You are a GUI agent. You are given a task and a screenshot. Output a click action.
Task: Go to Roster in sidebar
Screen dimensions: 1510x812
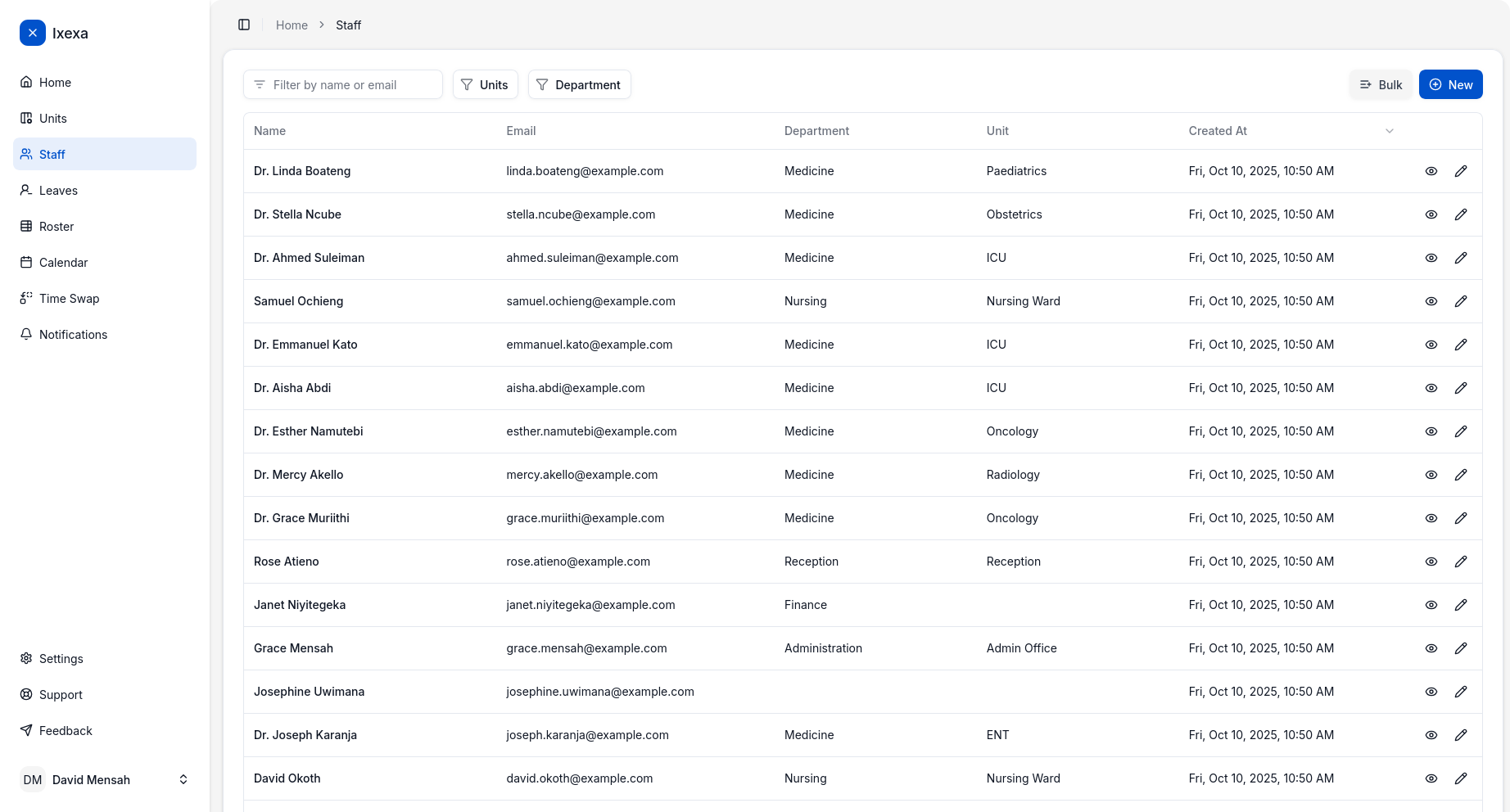coord(57,227)
